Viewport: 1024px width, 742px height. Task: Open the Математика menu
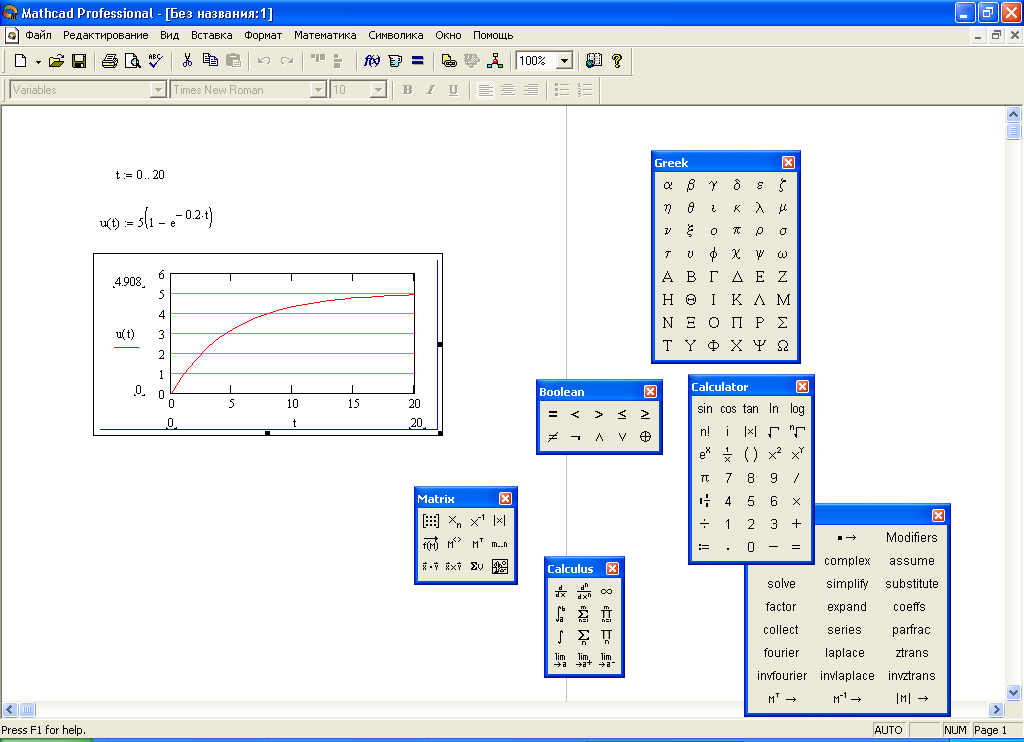tap(325, 35)
